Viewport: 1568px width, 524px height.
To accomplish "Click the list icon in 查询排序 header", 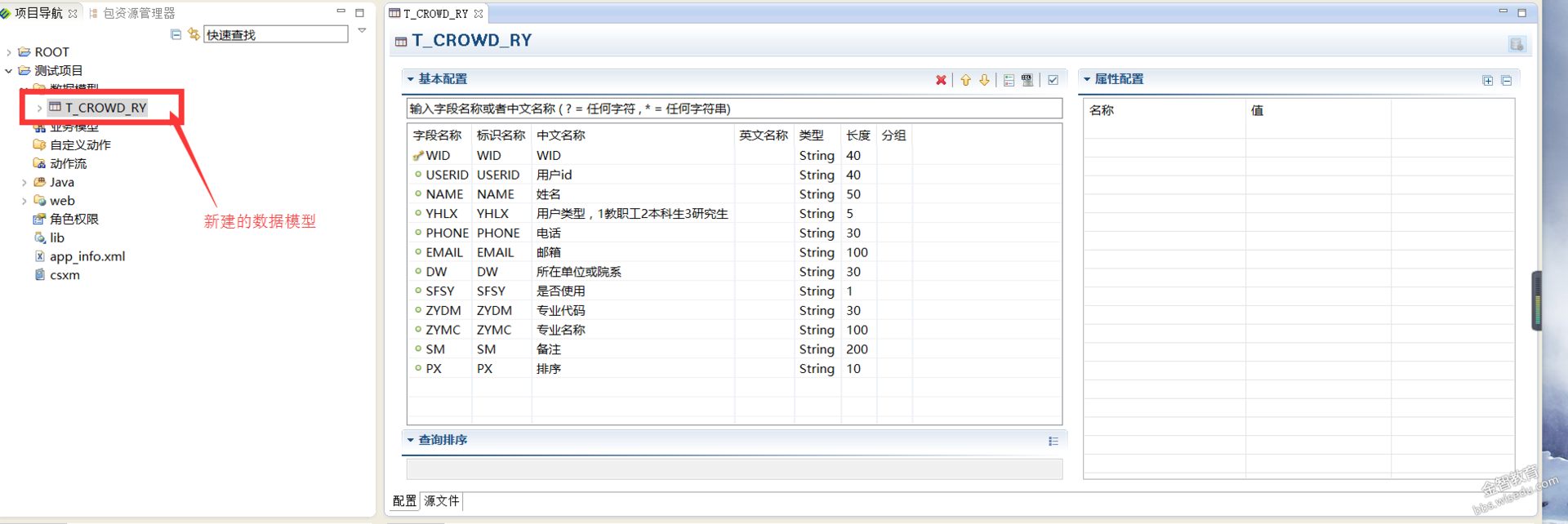I will 1053,441.
